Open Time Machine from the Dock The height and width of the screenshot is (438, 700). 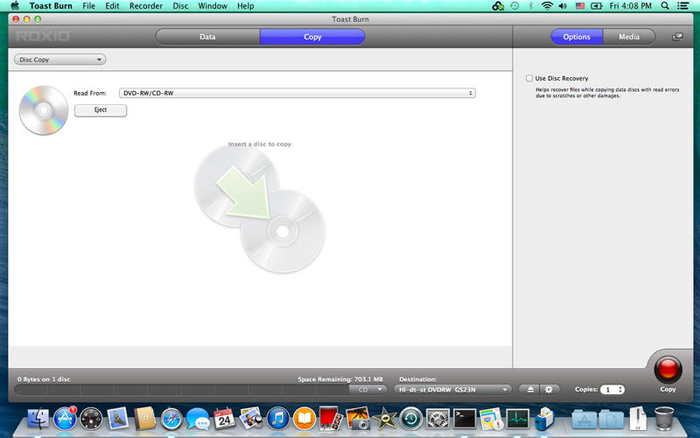click(x=411, y=419)
